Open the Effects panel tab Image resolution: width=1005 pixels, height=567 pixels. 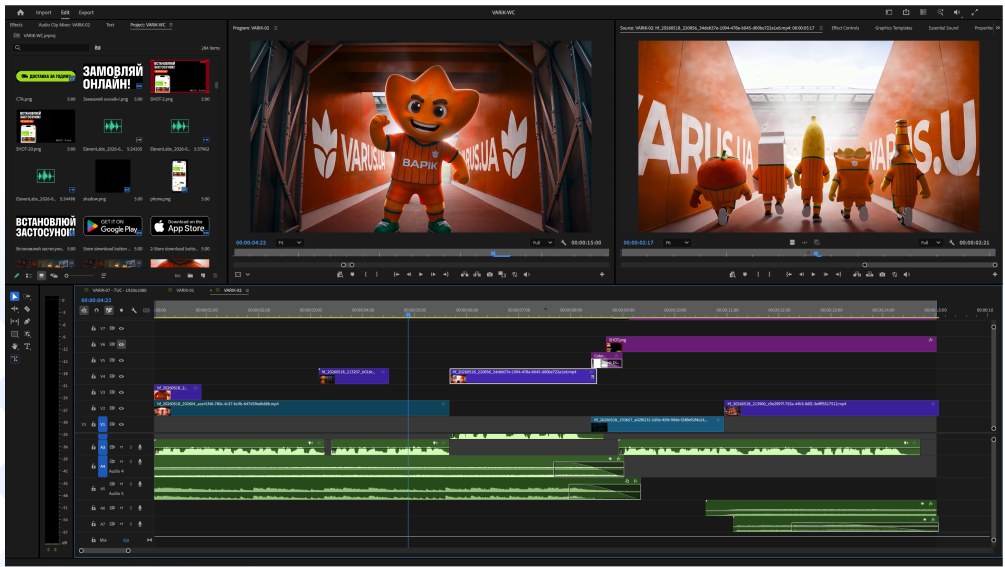point(16,25)
